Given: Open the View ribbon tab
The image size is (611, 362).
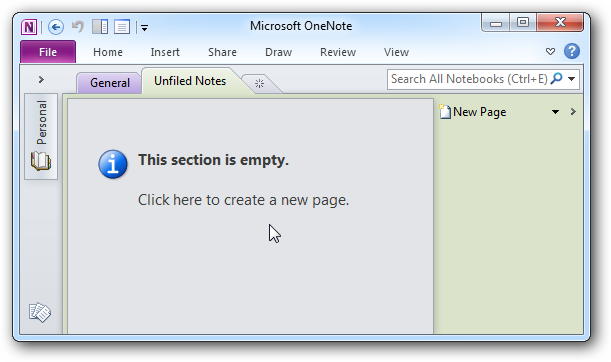Looking at the screenshot, I should pyautogui.click(x=396, y=52).
